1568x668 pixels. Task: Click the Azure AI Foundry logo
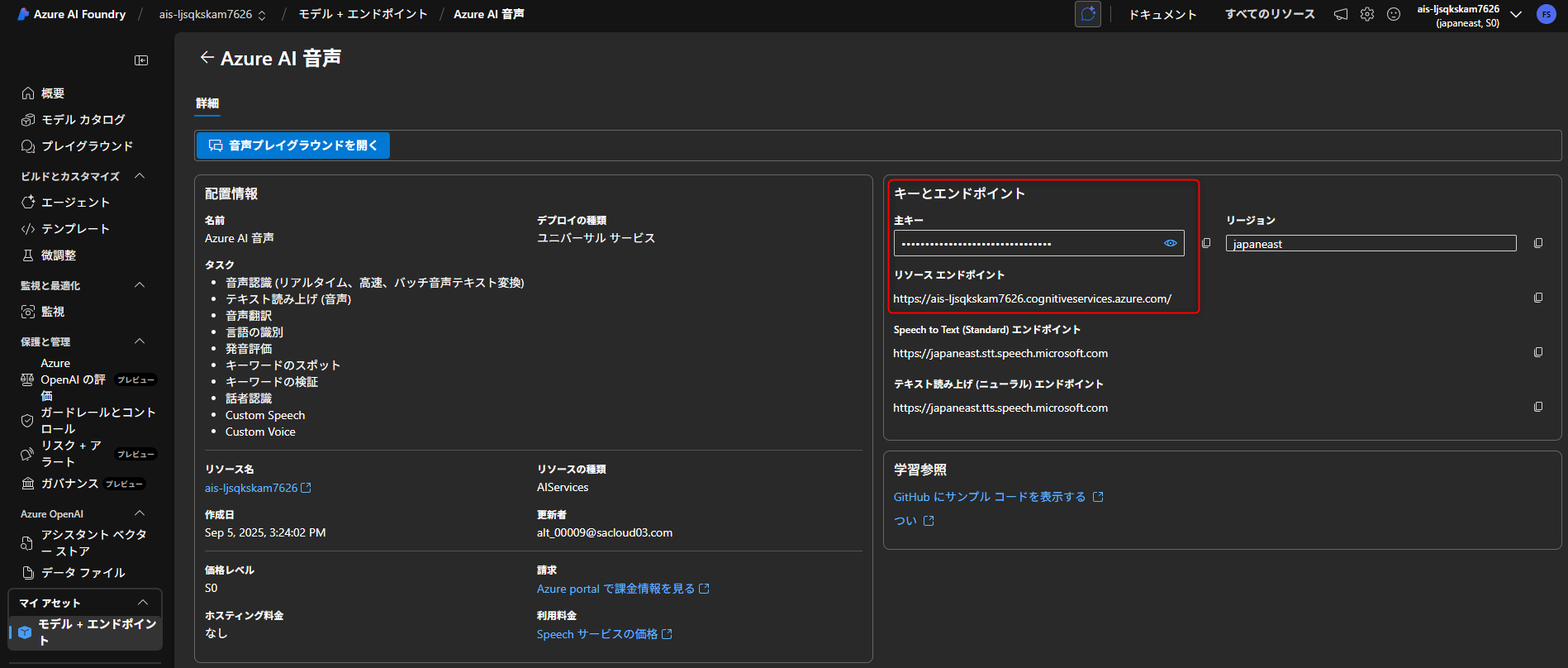click(x=72, y=14)
